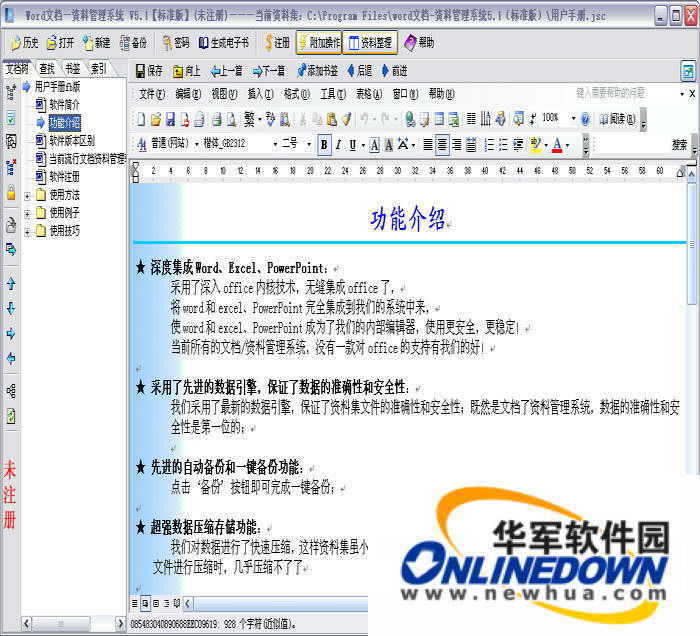Open the 帮助 help button

click(x=419, y=43)
